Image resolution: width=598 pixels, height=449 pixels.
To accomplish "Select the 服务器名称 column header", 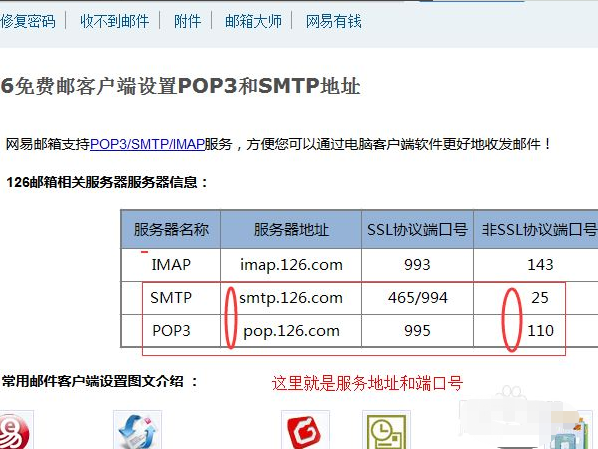I will [x=171, y=229].
